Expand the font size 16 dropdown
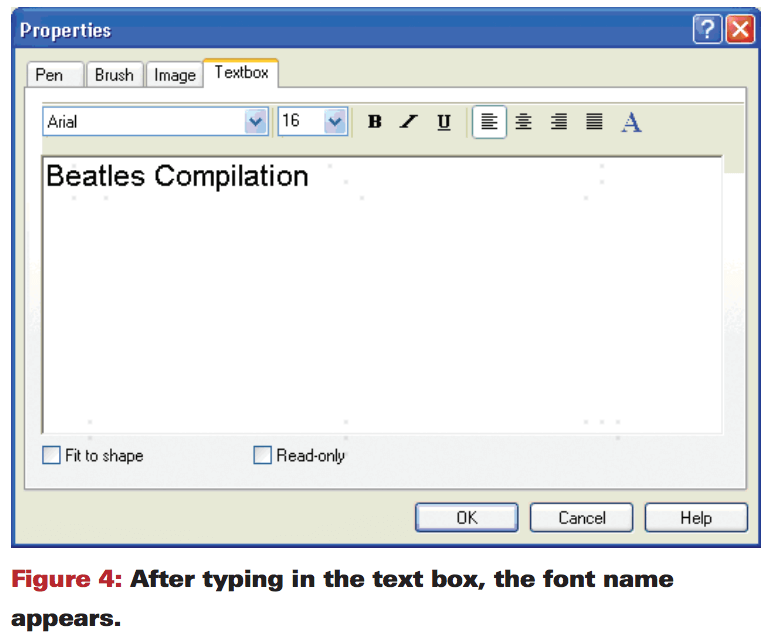The image size is (774, 636). click(335, 121)
